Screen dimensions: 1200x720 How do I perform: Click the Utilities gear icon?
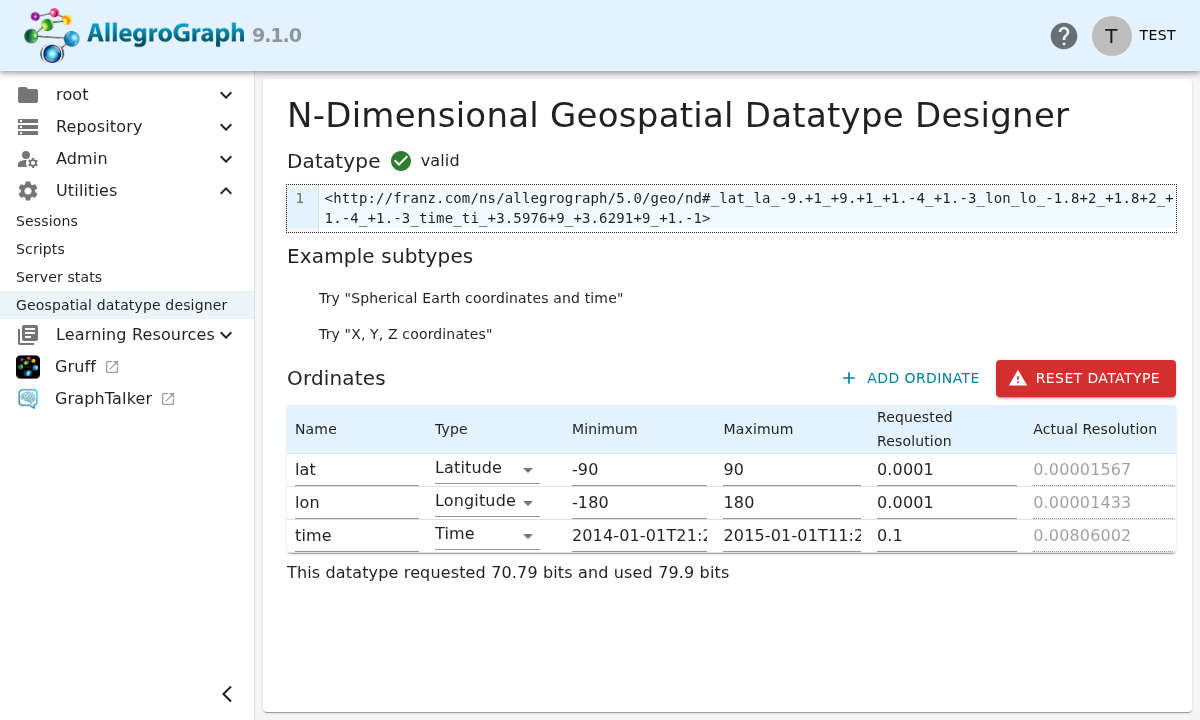[x=28, y=191]
